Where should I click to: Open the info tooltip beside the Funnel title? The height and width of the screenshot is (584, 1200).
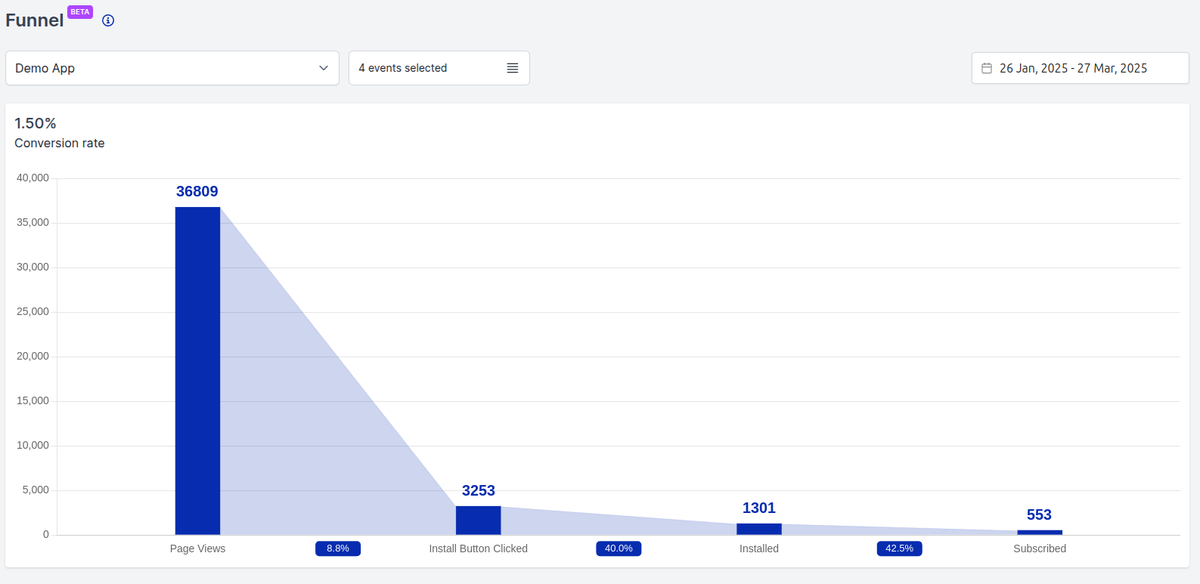pyautogui.click(x=107, y=19)
